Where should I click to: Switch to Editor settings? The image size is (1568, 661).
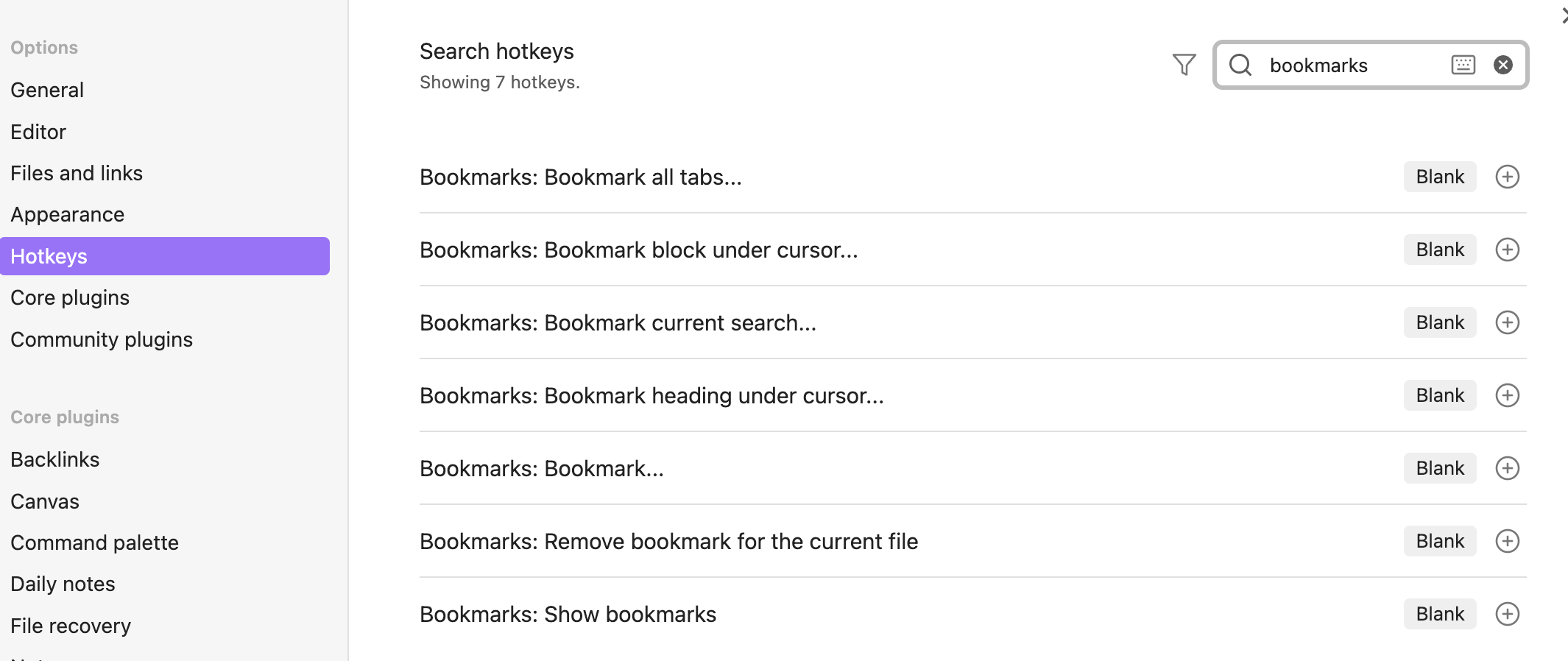click(38, 132)
